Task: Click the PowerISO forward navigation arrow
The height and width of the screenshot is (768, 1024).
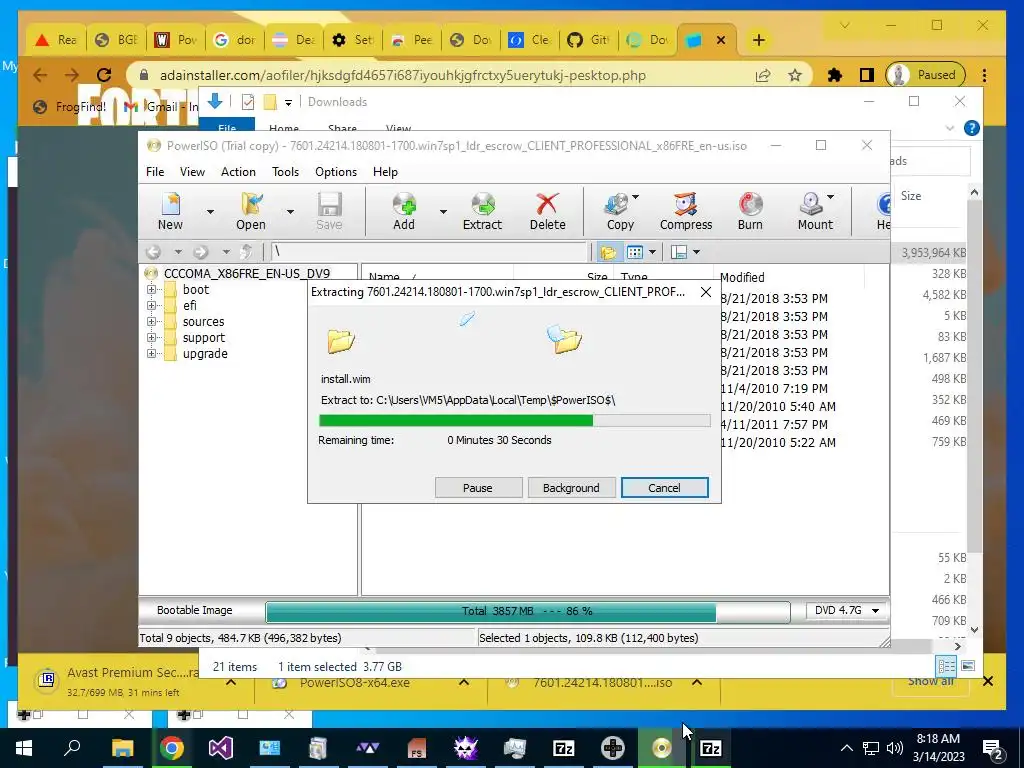Action: (x=200, y=251)
